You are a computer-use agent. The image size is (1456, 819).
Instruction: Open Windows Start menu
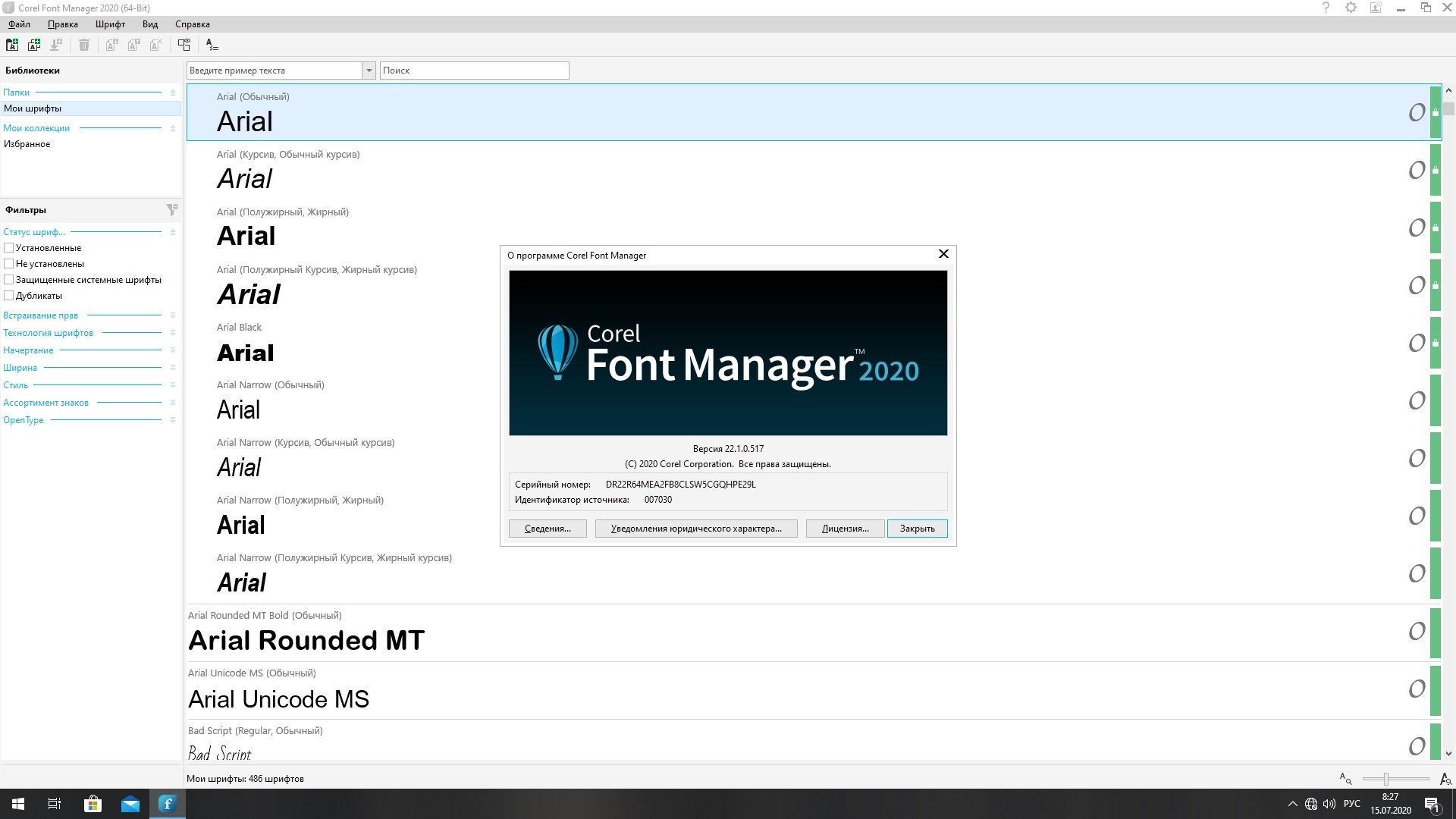[x=18, y=804]
